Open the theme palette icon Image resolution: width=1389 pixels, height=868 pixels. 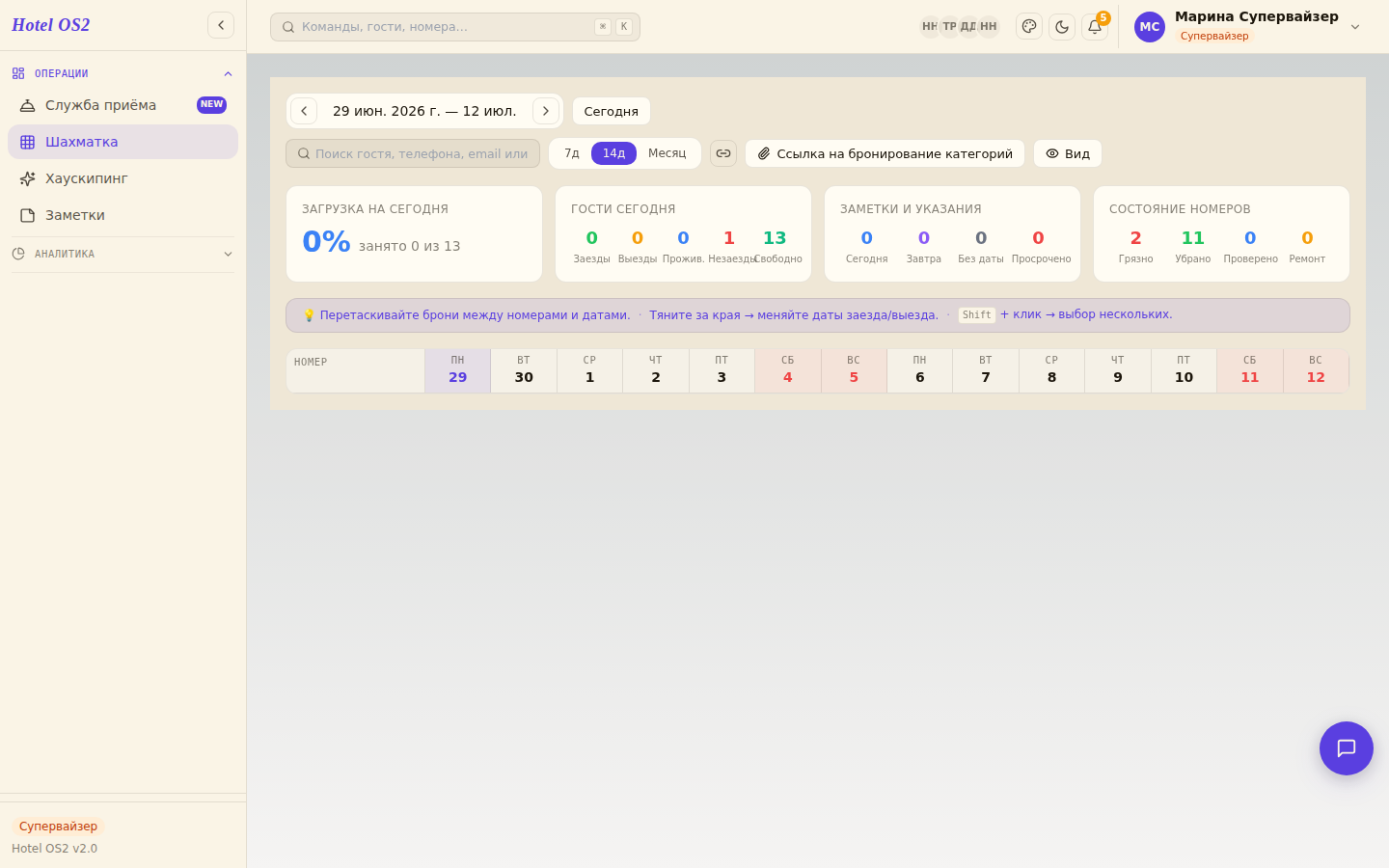pos(1029,26)
